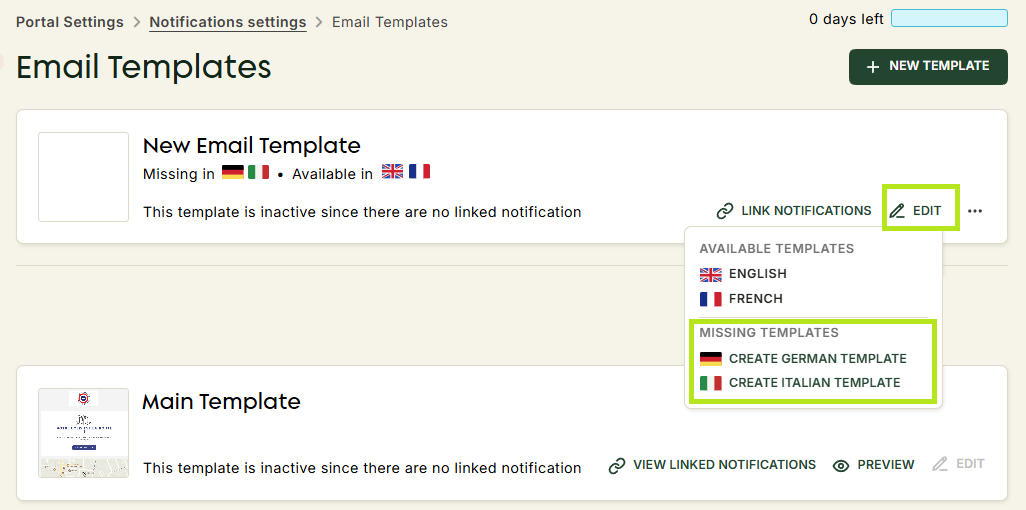Click the New Template button

tap(928, 67)
